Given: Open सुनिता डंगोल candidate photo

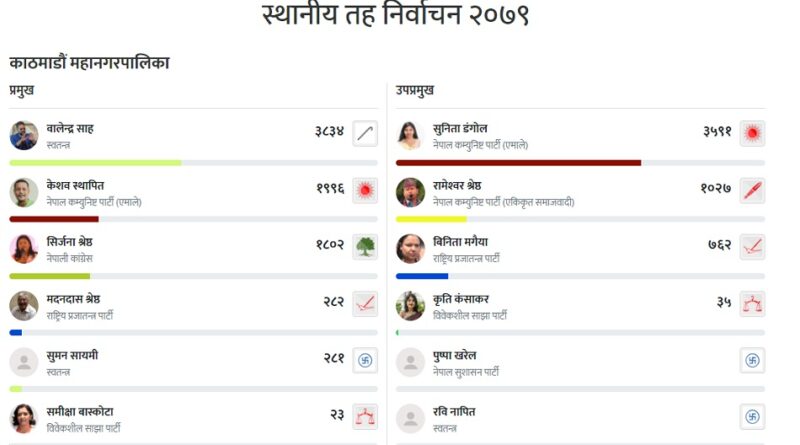Looking at the screenshot, I should click(x=410, y=135).
